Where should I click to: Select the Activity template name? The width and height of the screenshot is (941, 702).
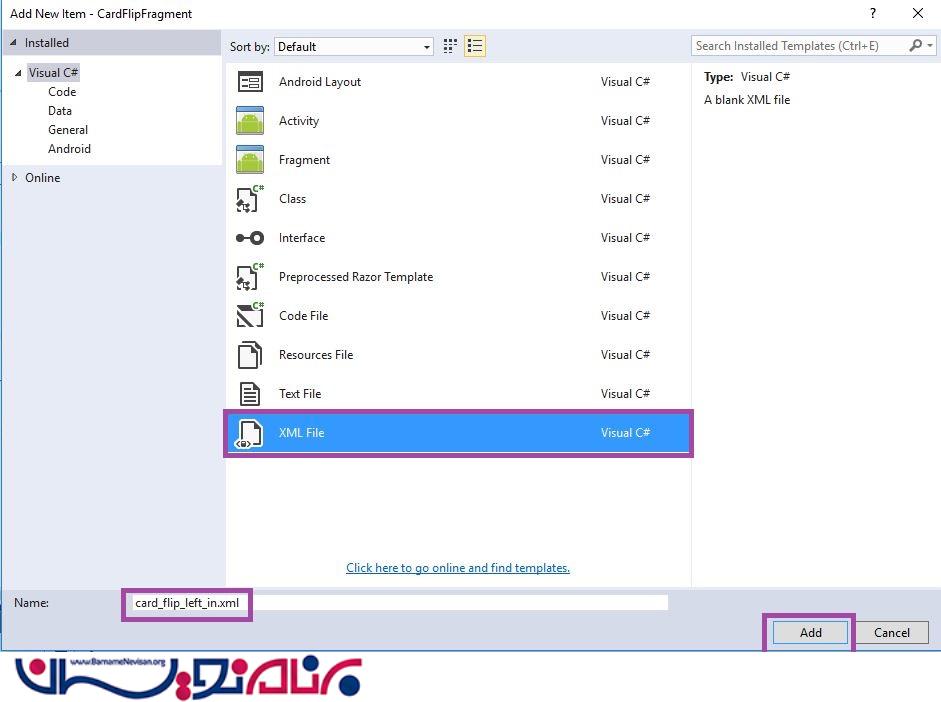tap(299, 121)
